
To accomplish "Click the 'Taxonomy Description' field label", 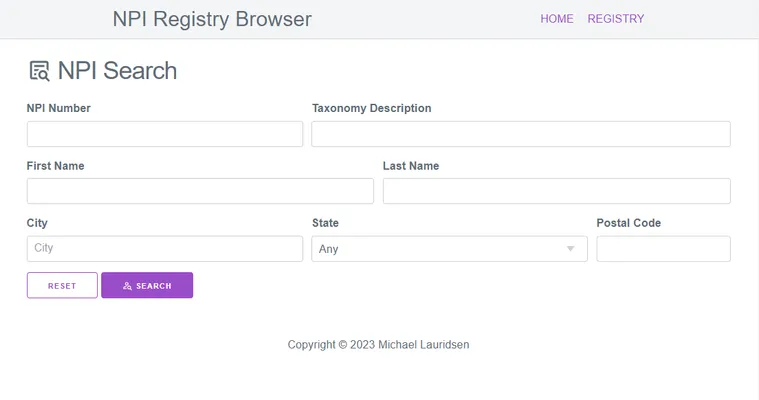I will coord(372,108).
